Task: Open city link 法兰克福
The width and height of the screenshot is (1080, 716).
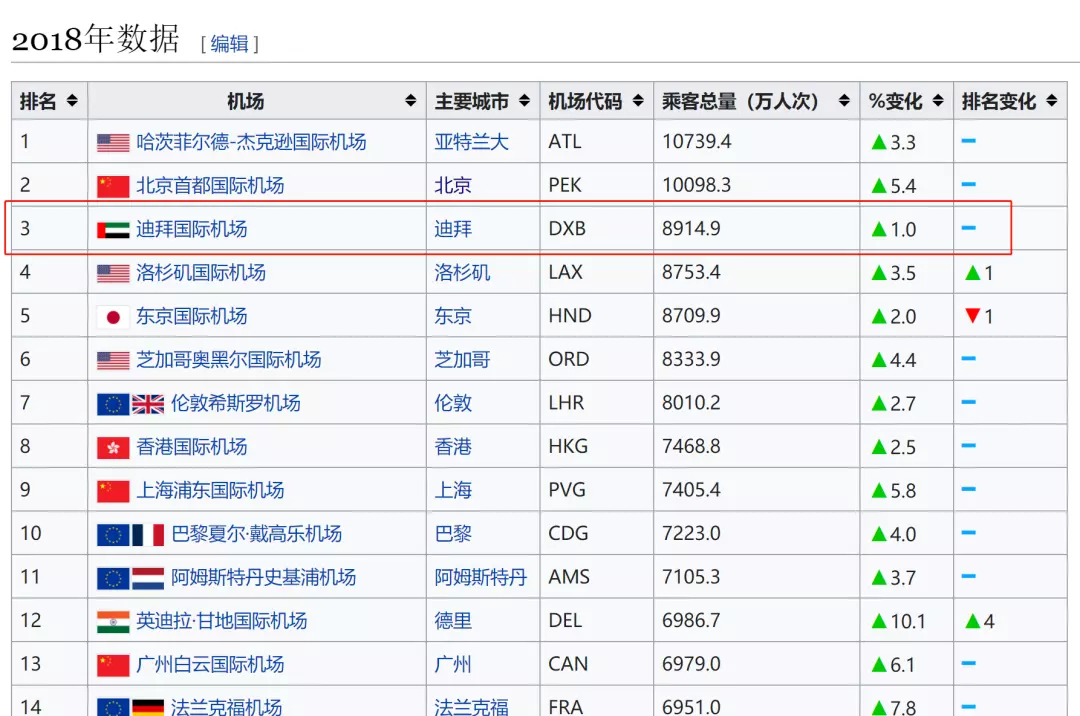Action: click(472, 706)
